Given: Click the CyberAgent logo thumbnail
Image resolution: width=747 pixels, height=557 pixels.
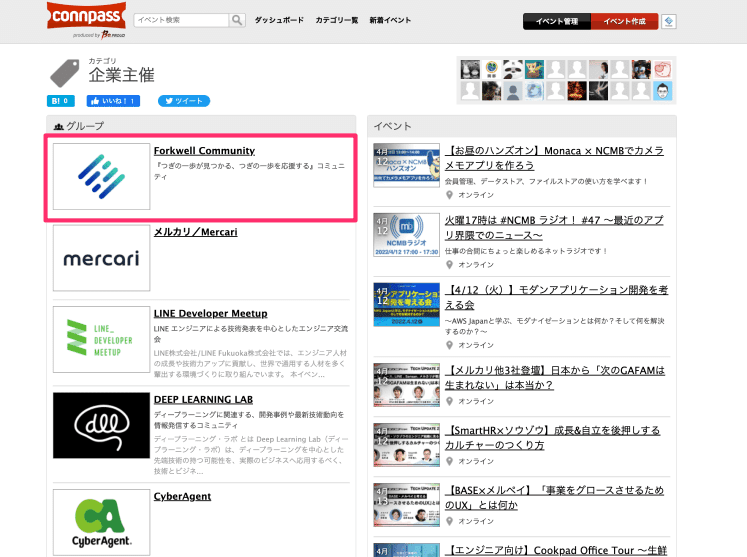Looking at the screenshot, I should (101, 522).
